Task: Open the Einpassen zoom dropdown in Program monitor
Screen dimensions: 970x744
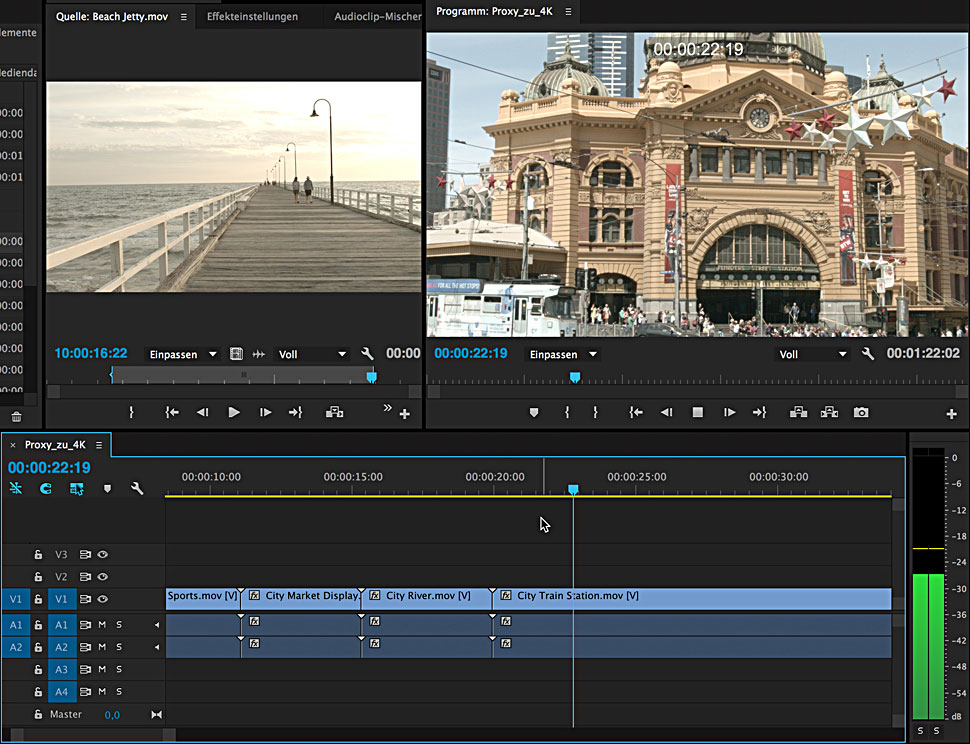Action: [564, 354]
